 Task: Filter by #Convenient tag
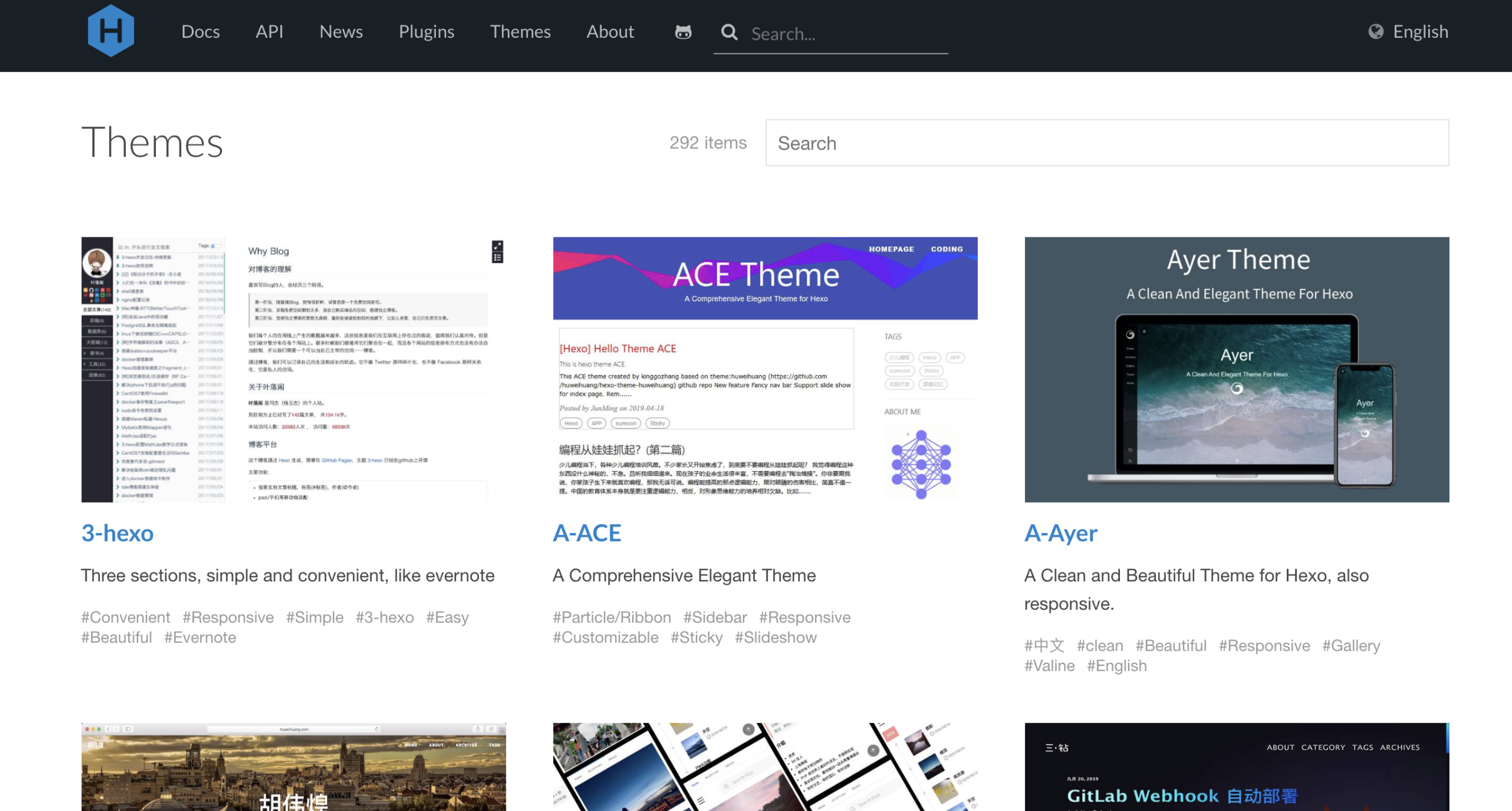pyautogui.click(x=125, y=617)
